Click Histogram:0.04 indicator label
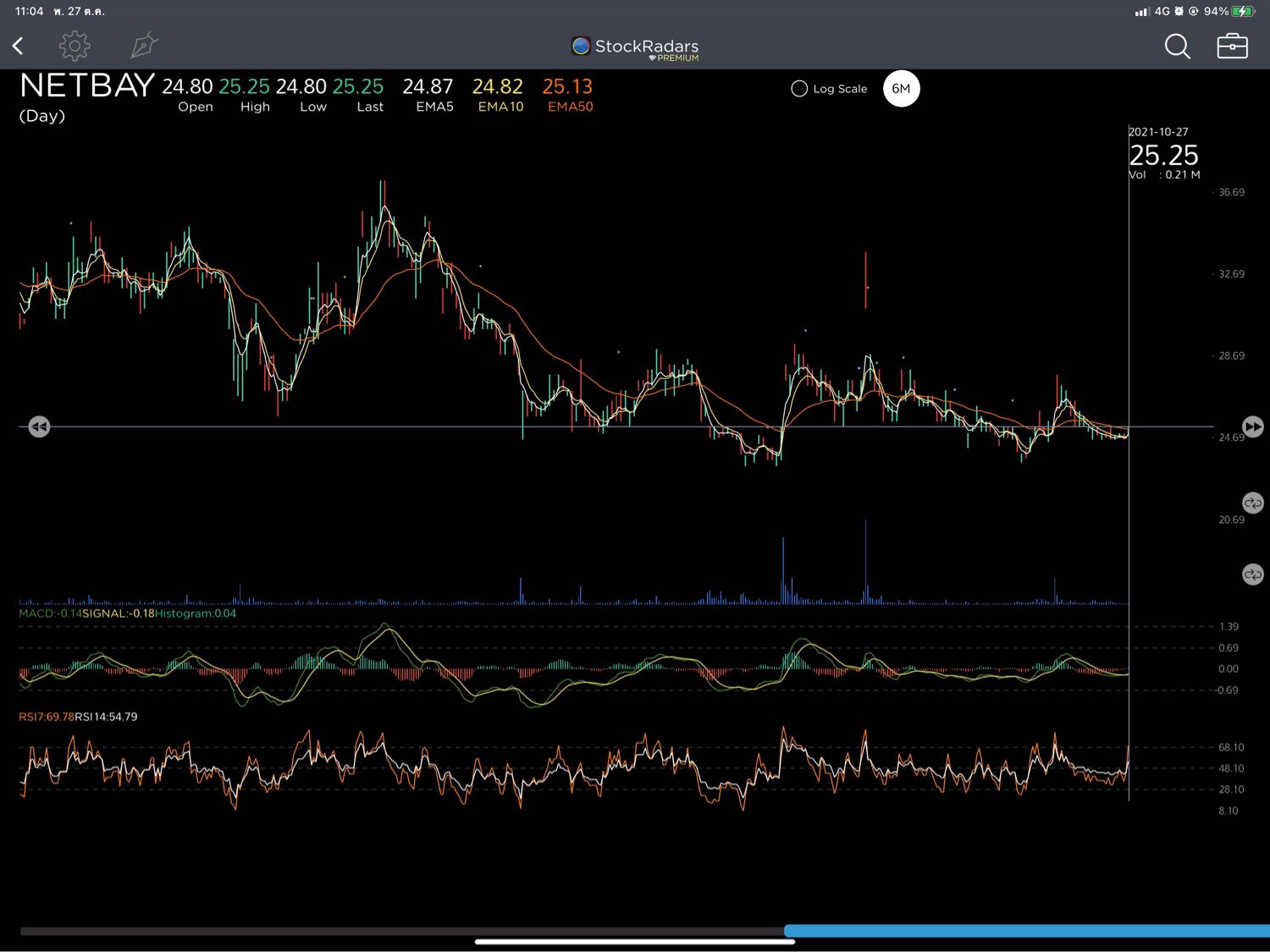This screenshot has height=952, width=1270. pyautogui.click(x=196, y=613)
